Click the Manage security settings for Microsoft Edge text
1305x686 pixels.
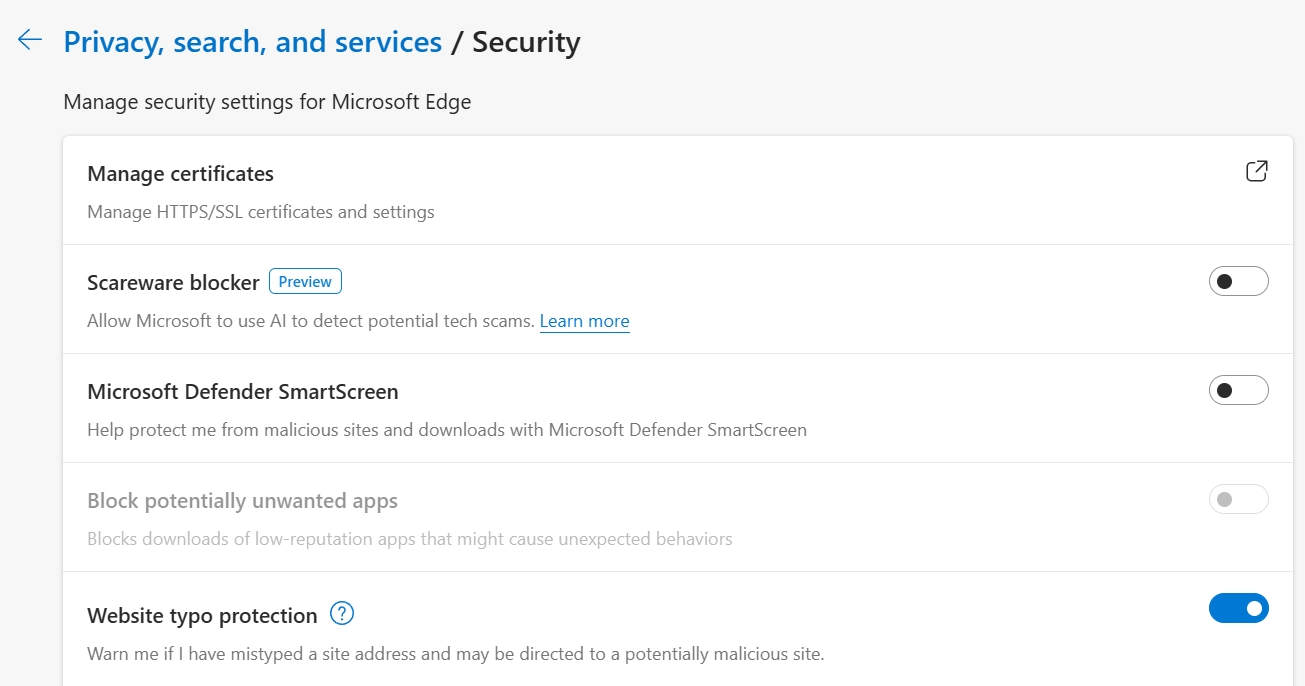(266, 102)
